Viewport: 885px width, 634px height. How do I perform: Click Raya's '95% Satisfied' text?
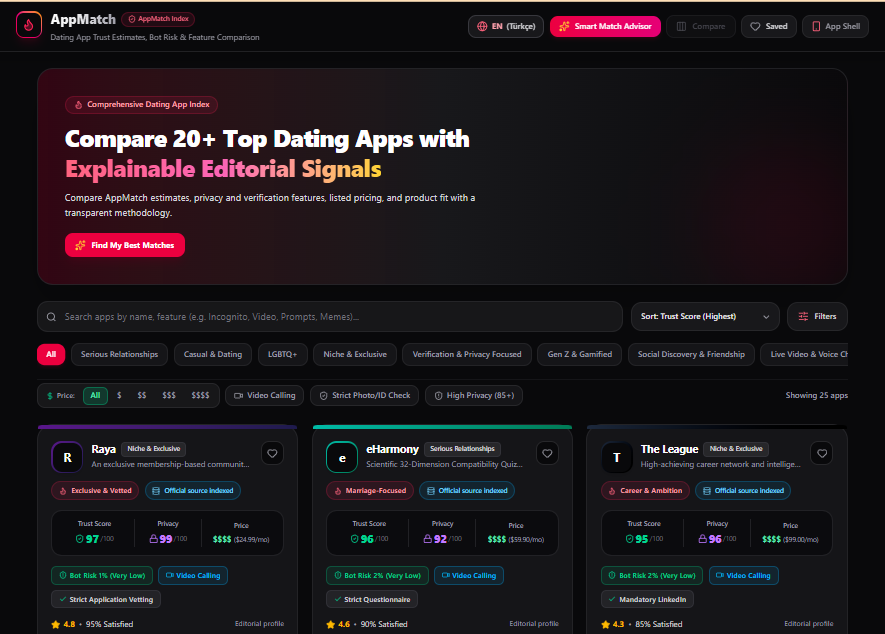point(109,624)
